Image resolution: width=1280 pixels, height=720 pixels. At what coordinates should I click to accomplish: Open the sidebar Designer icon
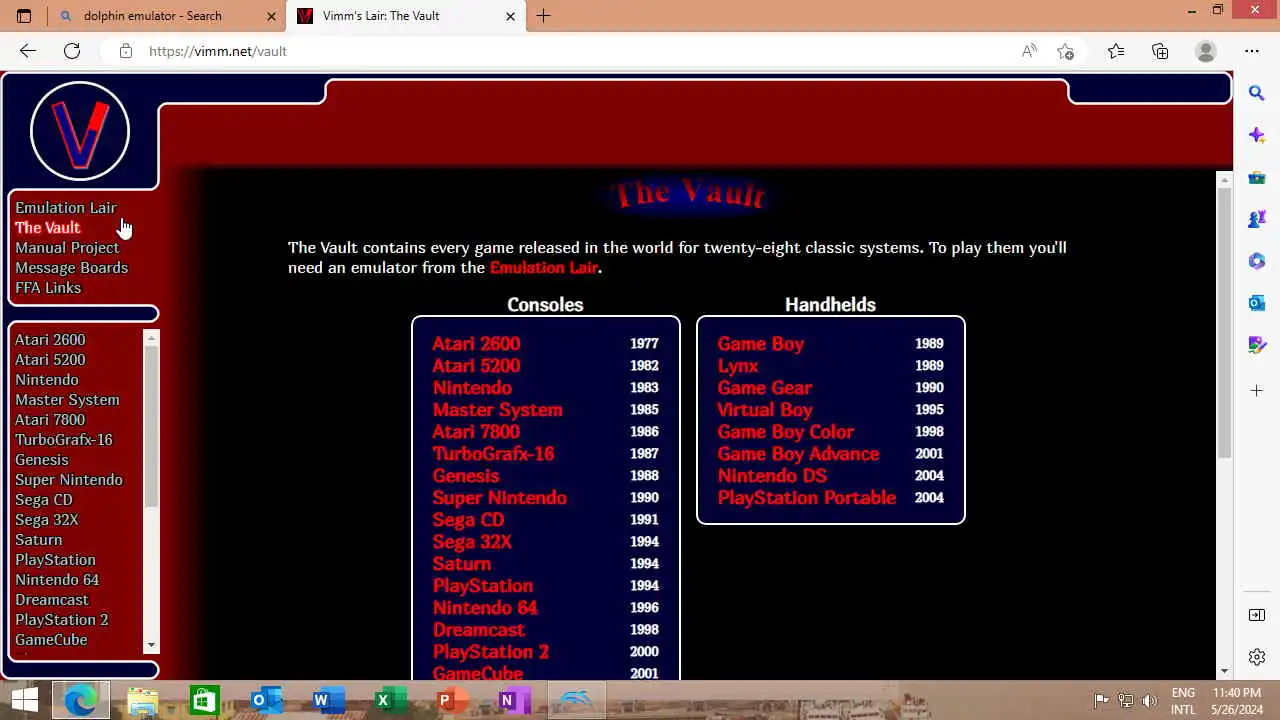pos(1257,345)
